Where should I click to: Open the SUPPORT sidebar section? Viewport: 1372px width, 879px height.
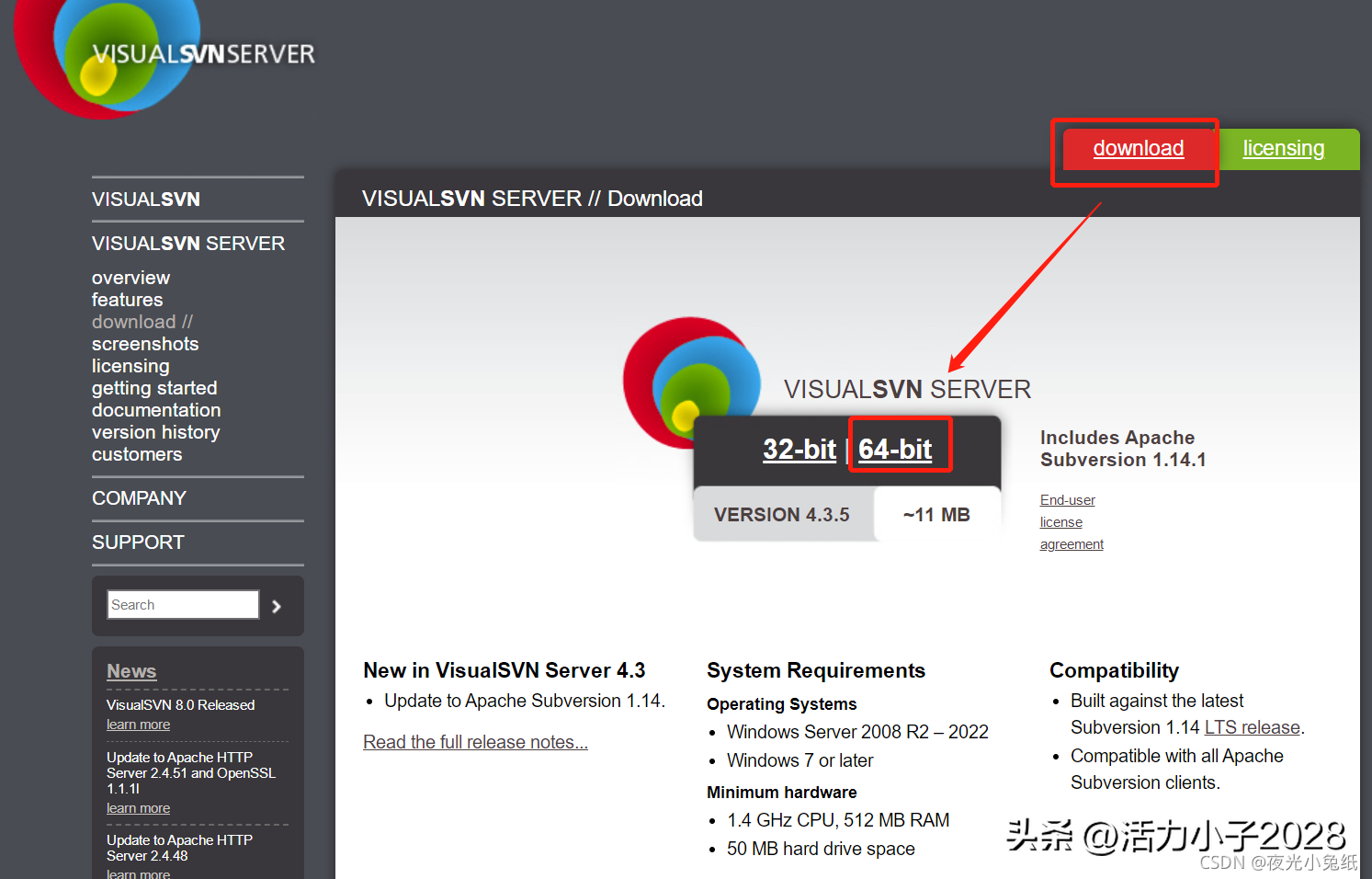coord(138,542)
